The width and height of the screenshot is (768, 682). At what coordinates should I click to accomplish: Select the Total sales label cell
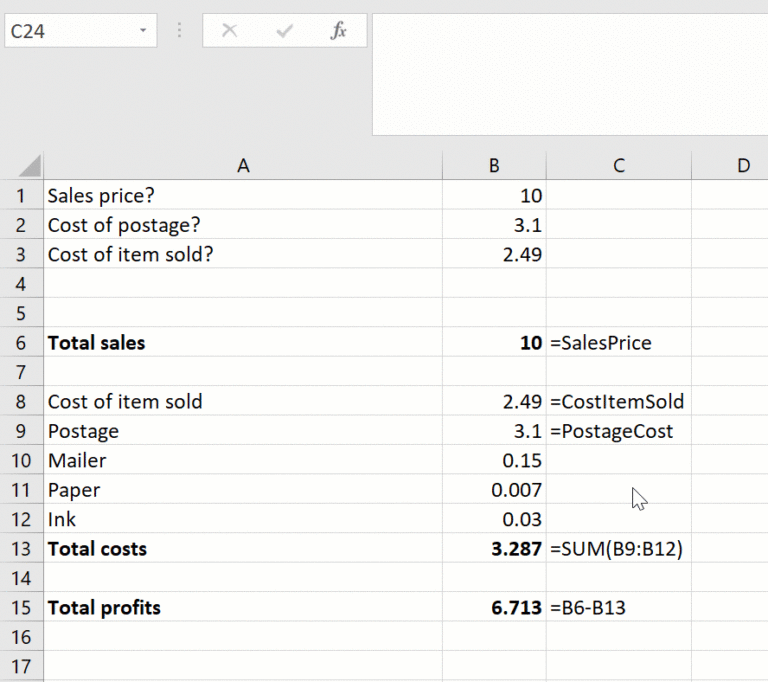click(243, 343)
